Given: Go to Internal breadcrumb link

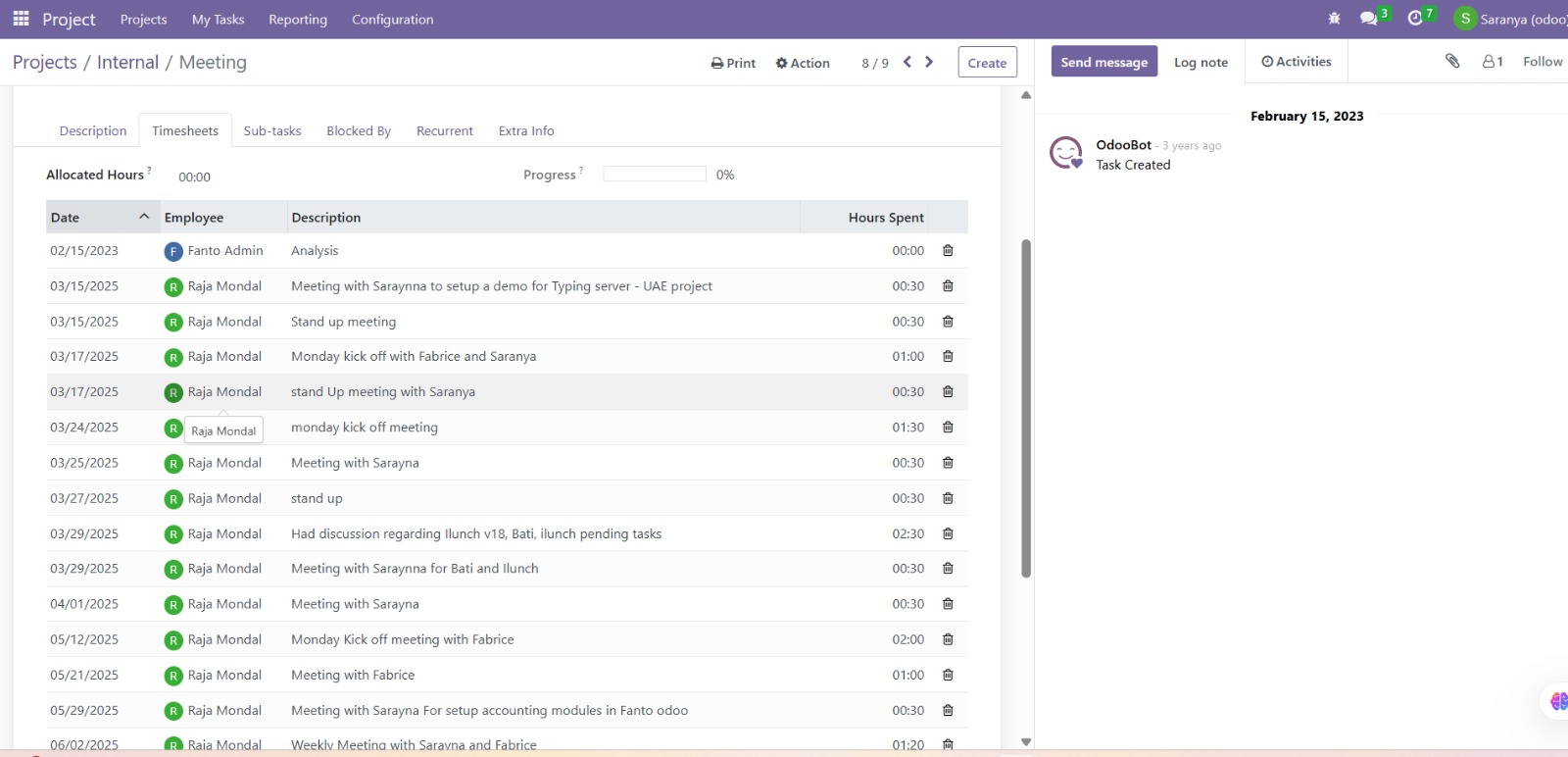Looking at the screenshot, I should coord(127,62).
